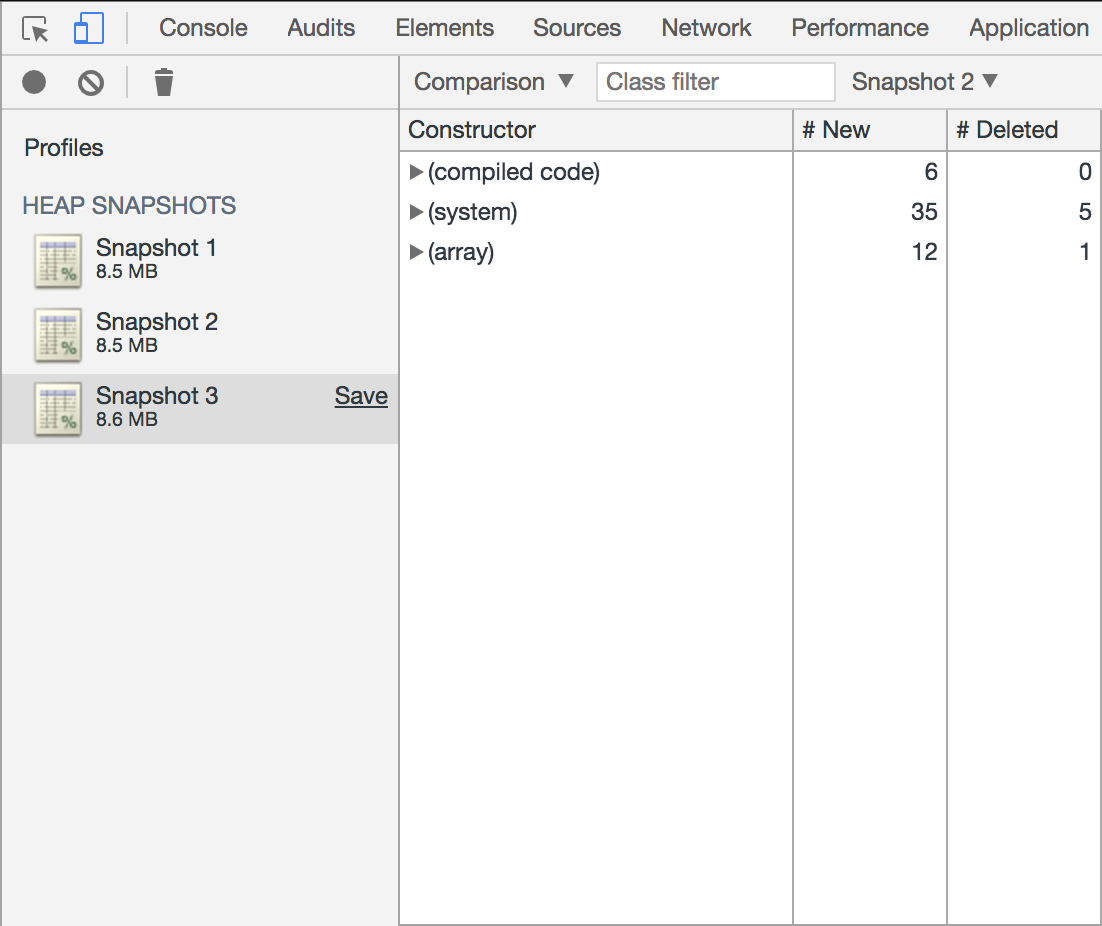
Task: Open the Snapshot 2 base selector dropdown
Action: (924, 81)
